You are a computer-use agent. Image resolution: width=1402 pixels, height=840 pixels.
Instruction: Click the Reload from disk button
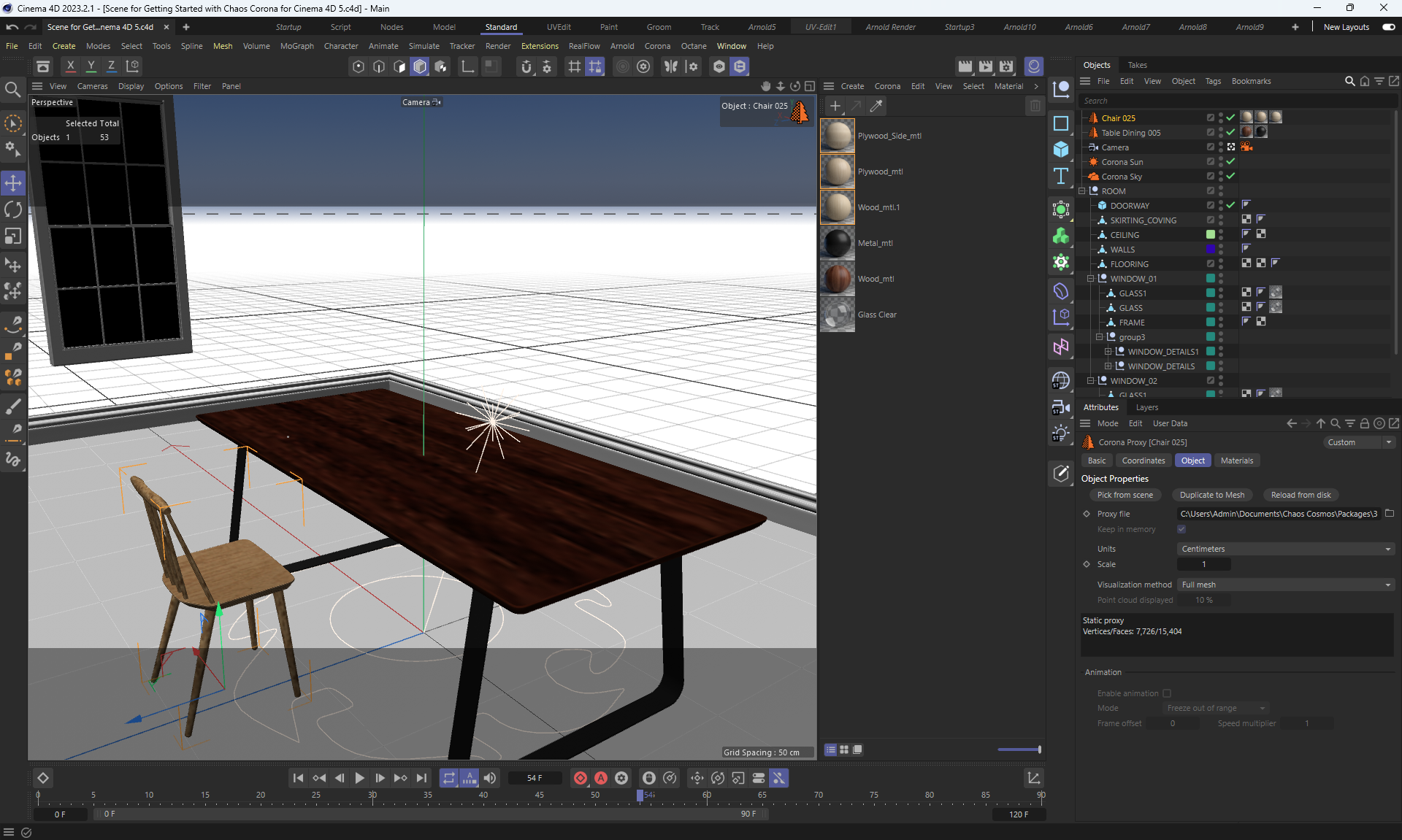(x=1301, y=495)
